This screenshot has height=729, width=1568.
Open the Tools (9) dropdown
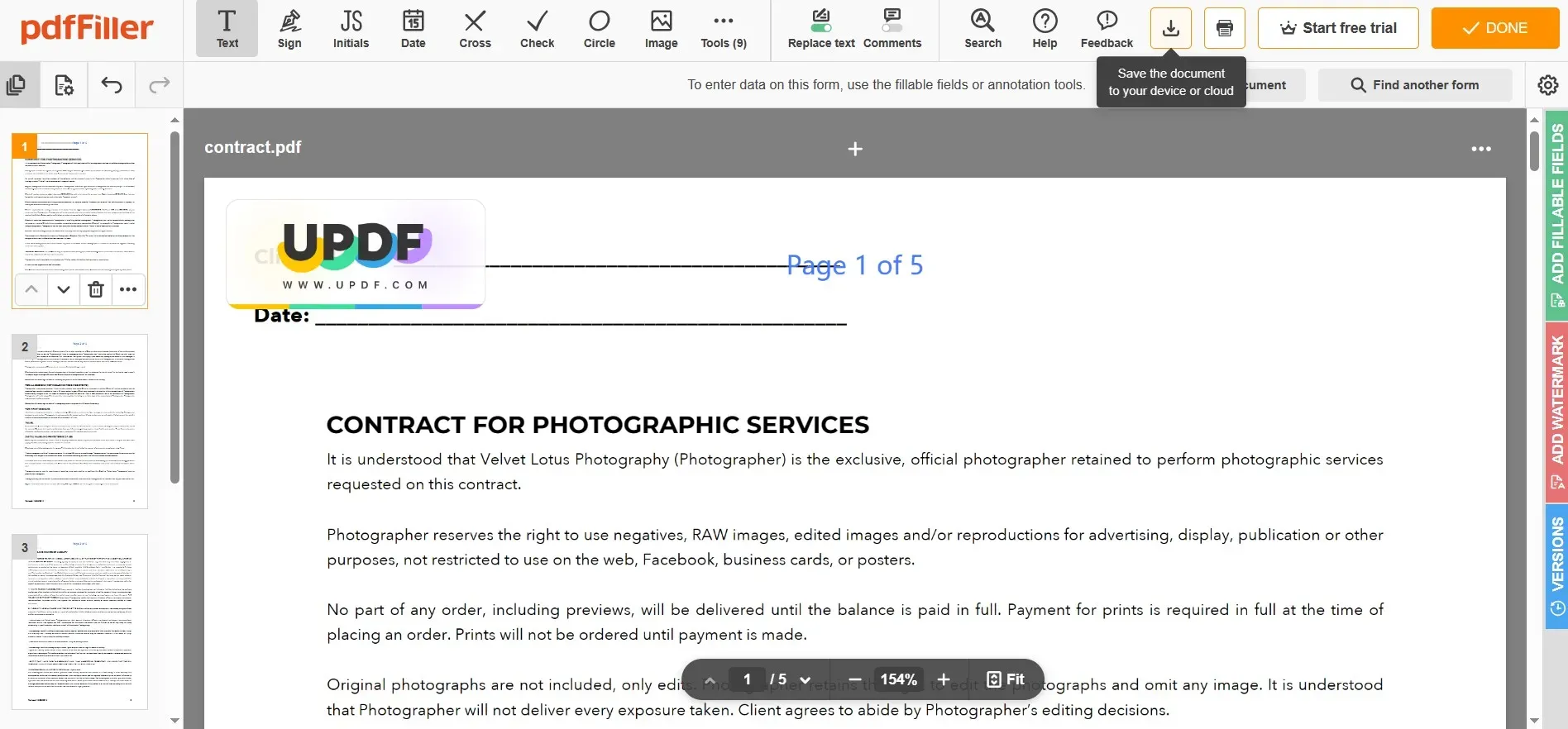click(723, 28)
